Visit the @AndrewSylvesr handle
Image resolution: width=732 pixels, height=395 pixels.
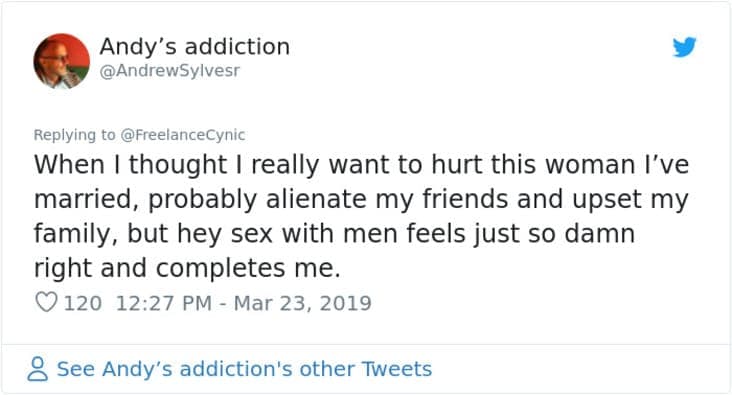[x=170, y=71]
